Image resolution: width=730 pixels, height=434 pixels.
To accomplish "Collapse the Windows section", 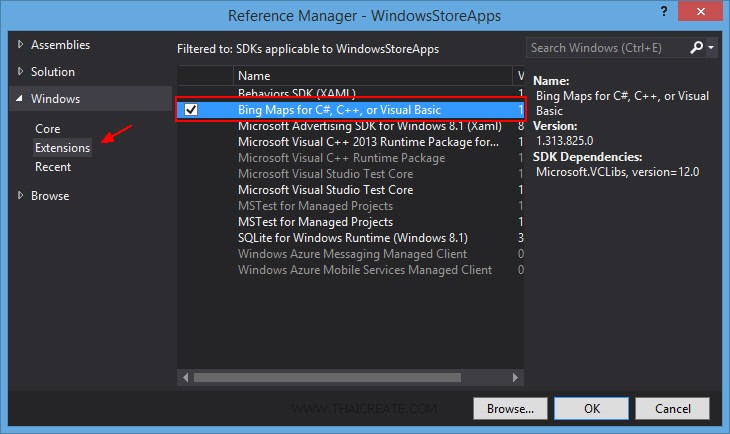I will tap(19, 98).
